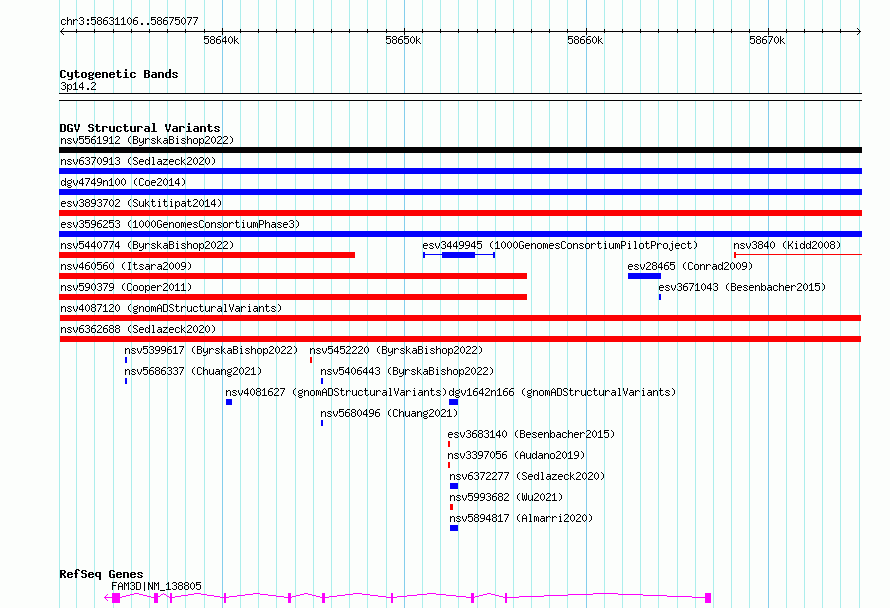Click the blue esv28465 Conrad2009 block
Image resolution: width=890 pixels, height=608 pixels.
click(x=644, y=276)
